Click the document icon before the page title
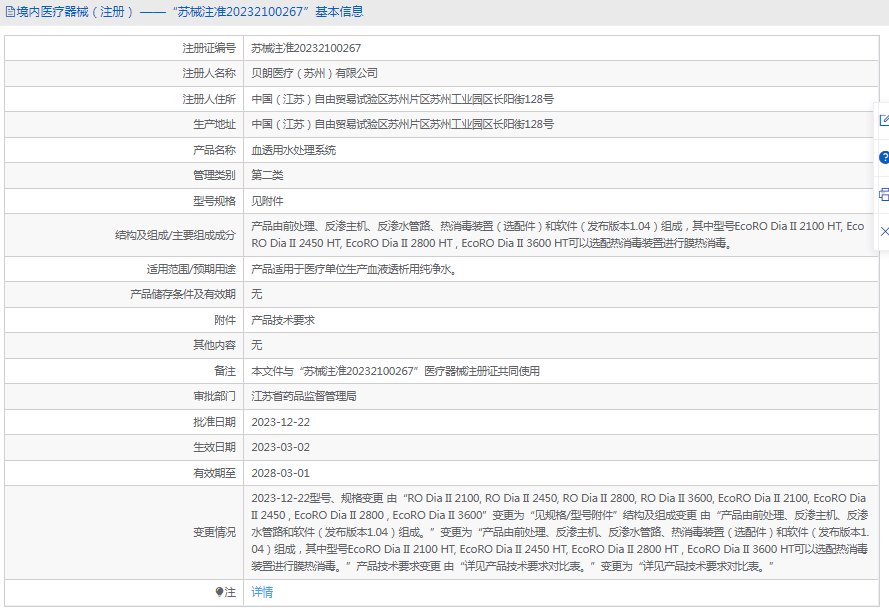889x611 pixels. click(10, 12)
